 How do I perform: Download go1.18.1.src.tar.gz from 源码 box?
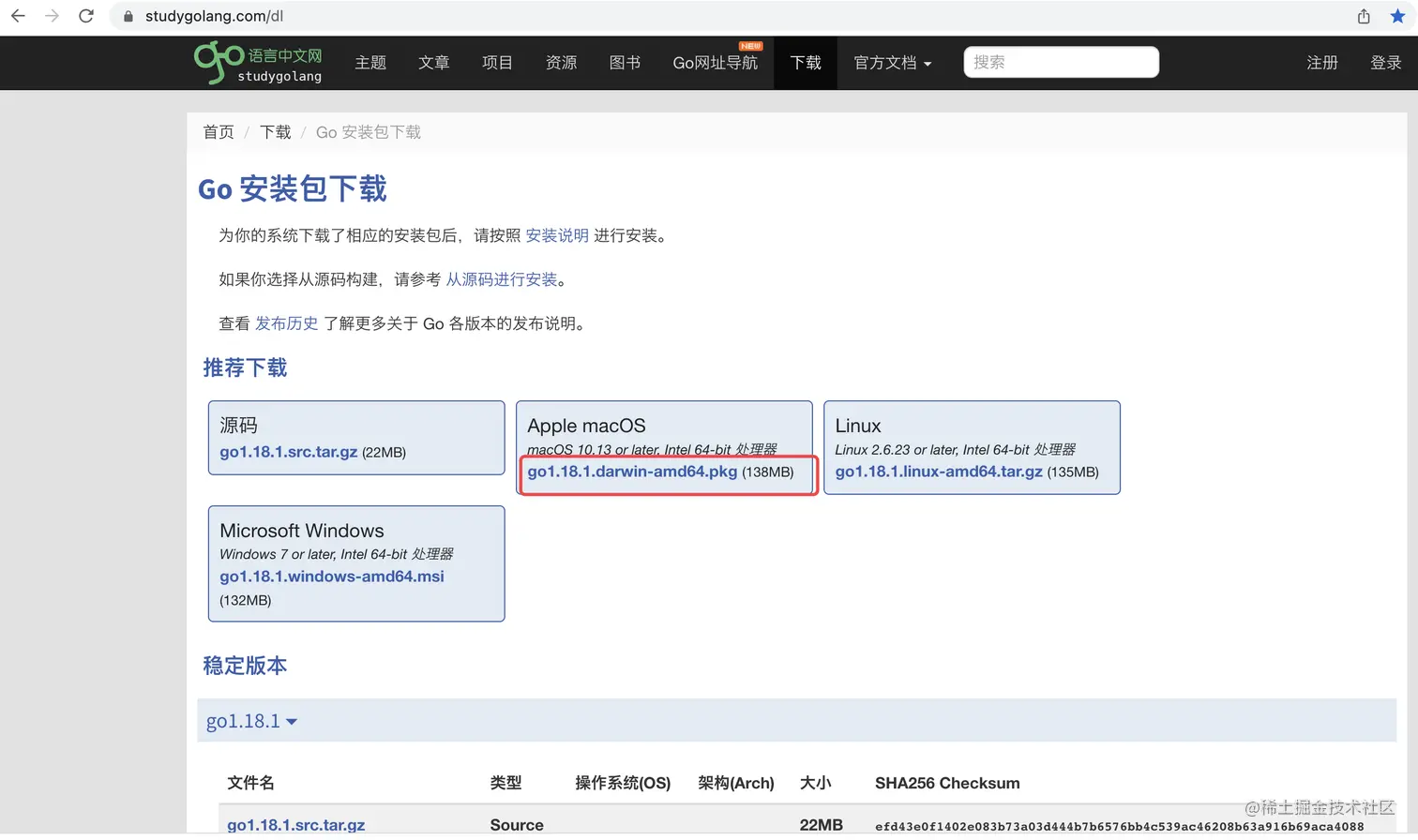(288, 452)
